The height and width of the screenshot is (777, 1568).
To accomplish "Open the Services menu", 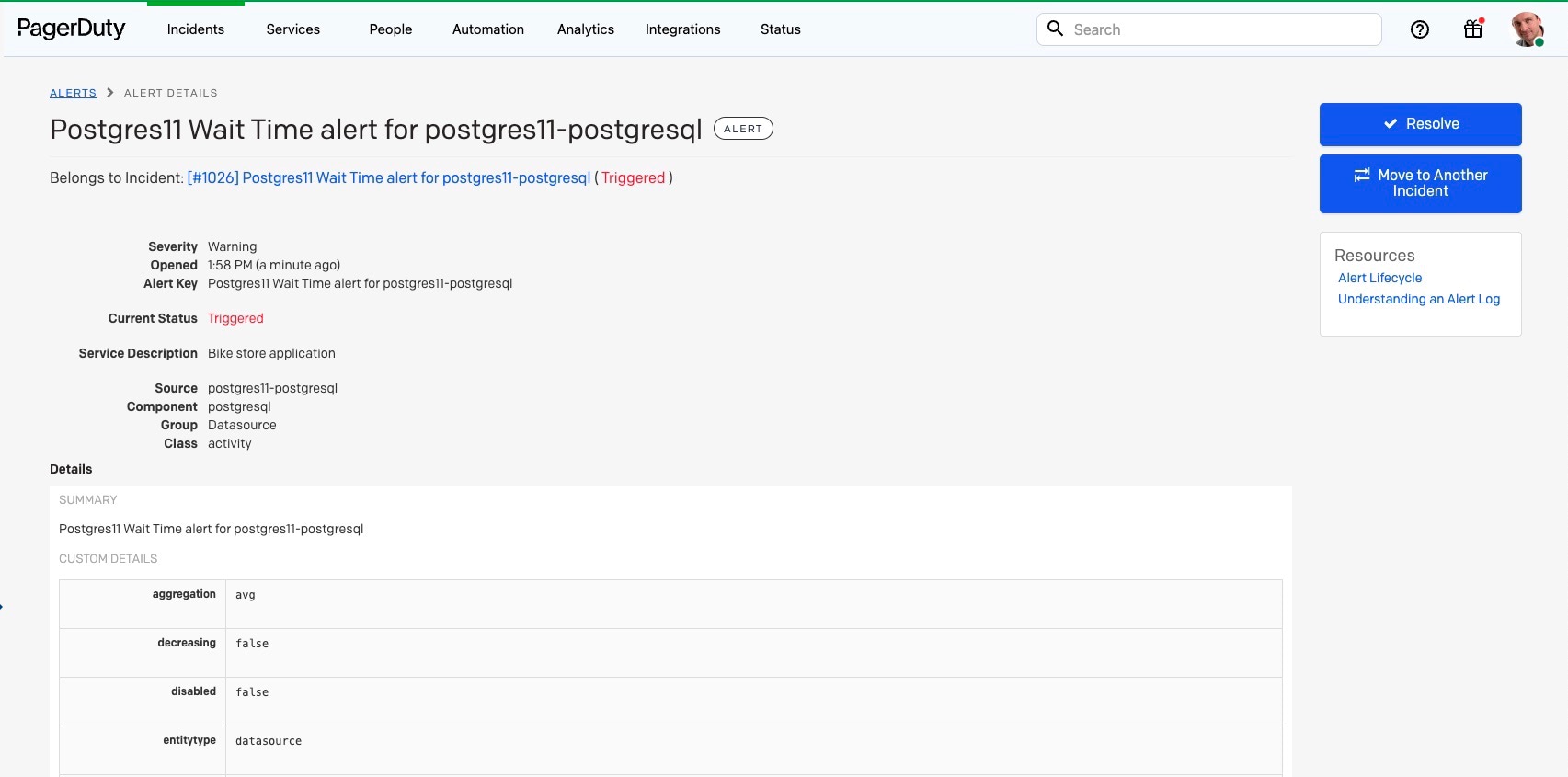I will 293,29.
